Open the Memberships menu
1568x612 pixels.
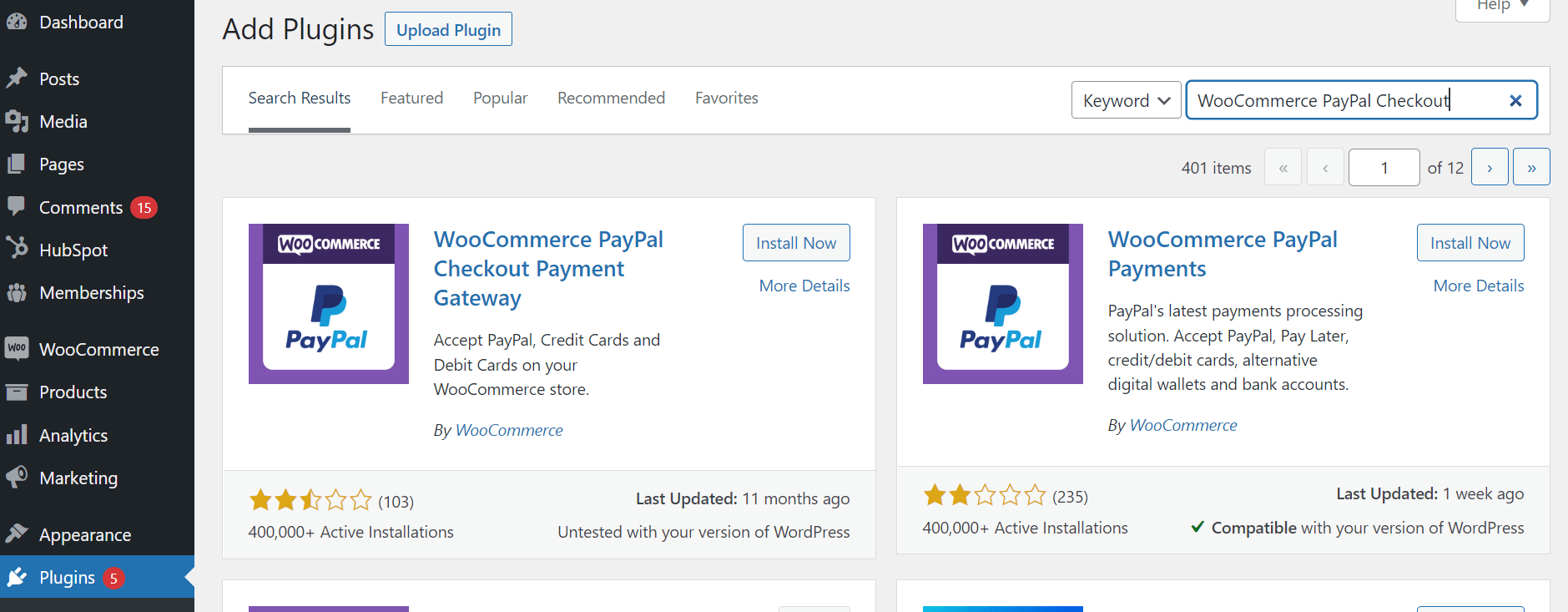click(97, 293)
